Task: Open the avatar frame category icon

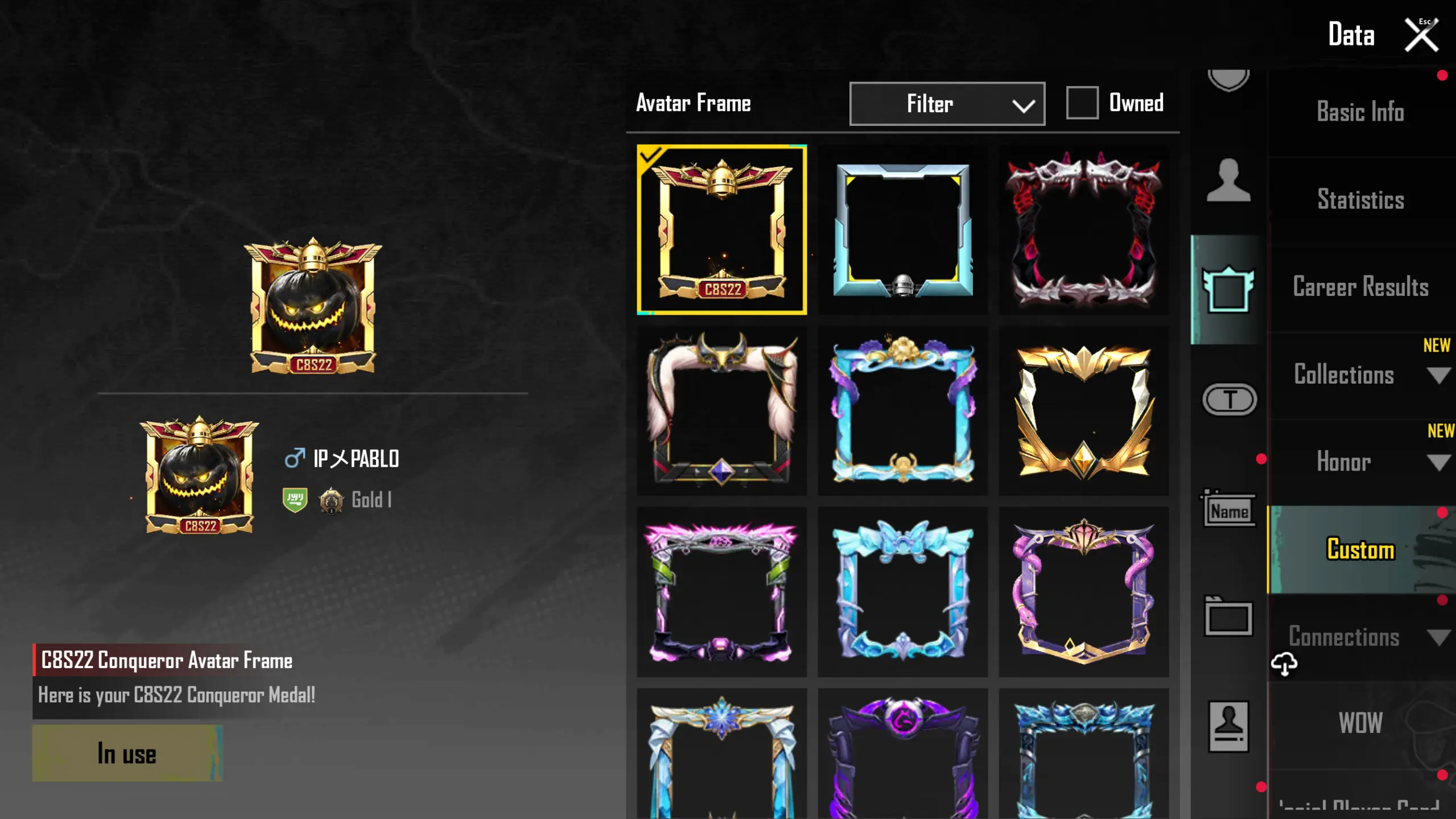Action: click(1228, 289)
